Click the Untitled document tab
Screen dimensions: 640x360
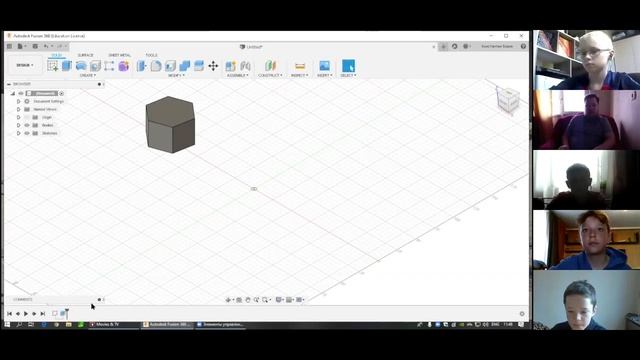coord(251,47)
